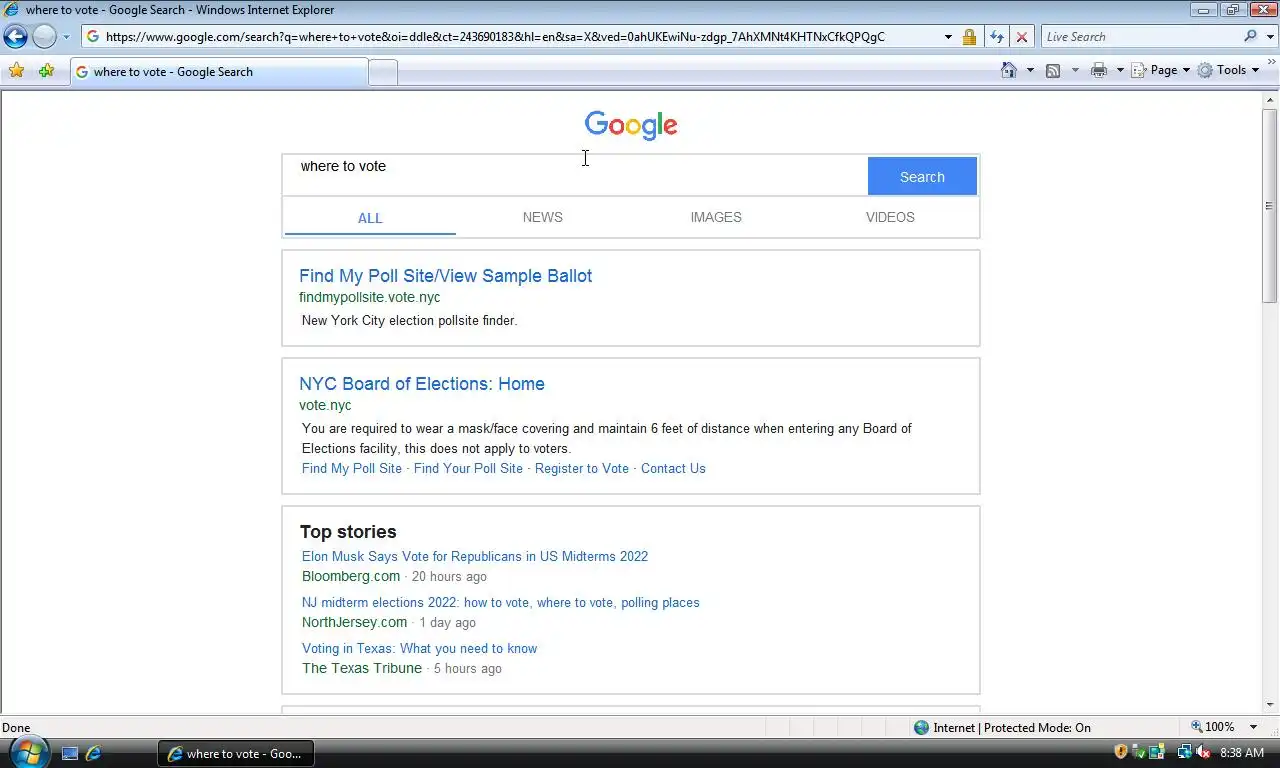Click the 100% zoom level button

[1211, 727]
